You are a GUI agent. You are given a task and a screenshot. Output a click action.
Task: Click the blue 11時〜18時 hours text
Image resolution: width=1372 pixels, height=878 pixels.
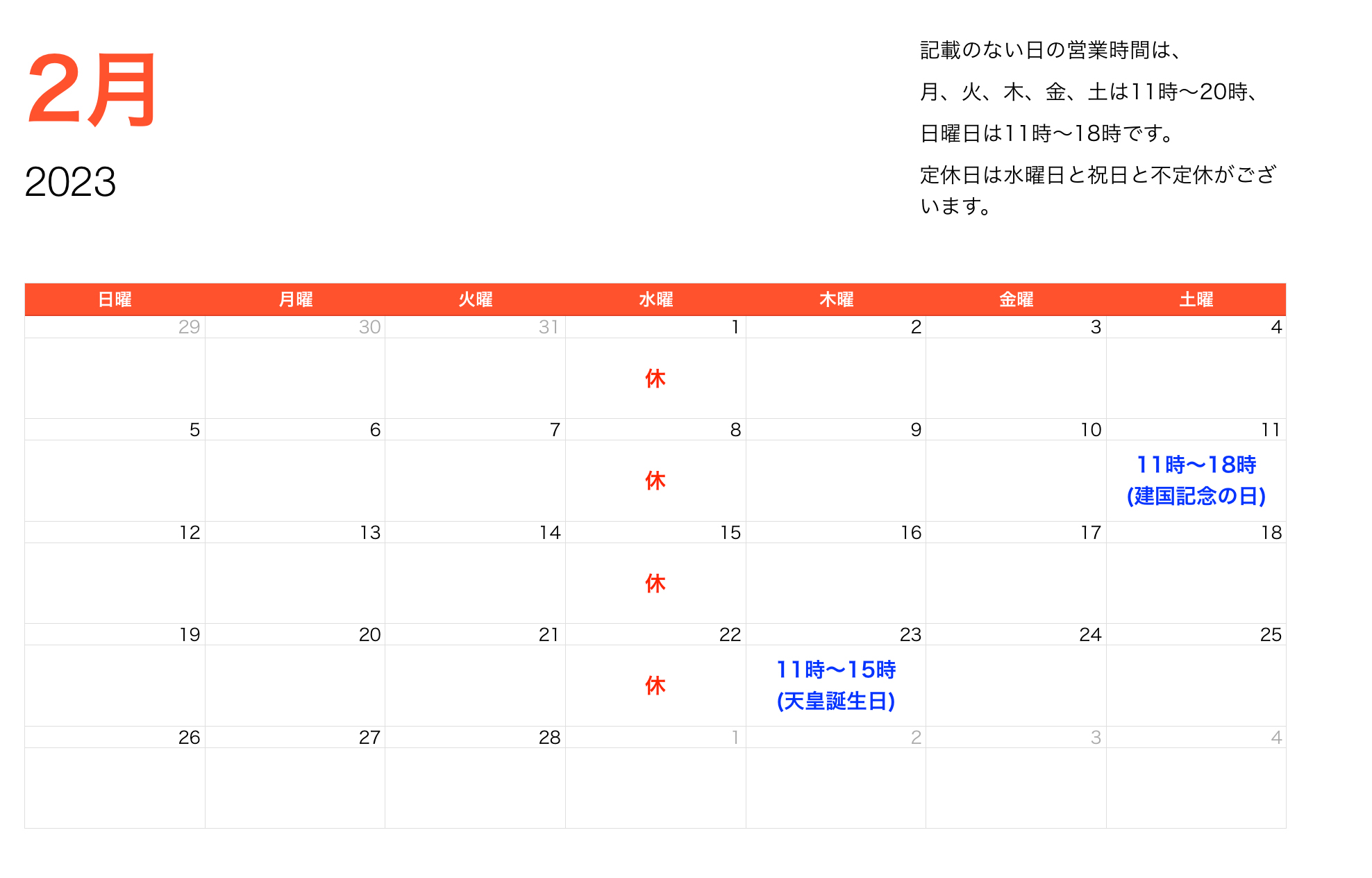tap(1196, 465)
